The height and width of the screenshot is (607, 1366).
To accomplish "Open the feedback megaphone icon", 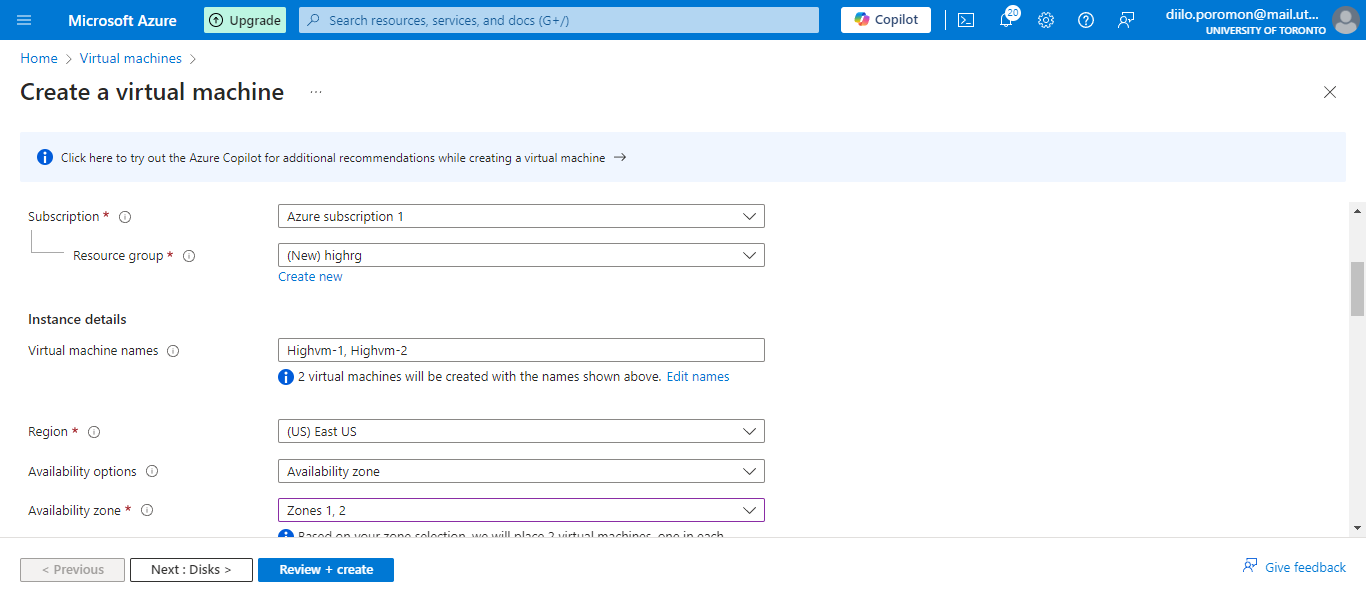I will [1125, 19].
